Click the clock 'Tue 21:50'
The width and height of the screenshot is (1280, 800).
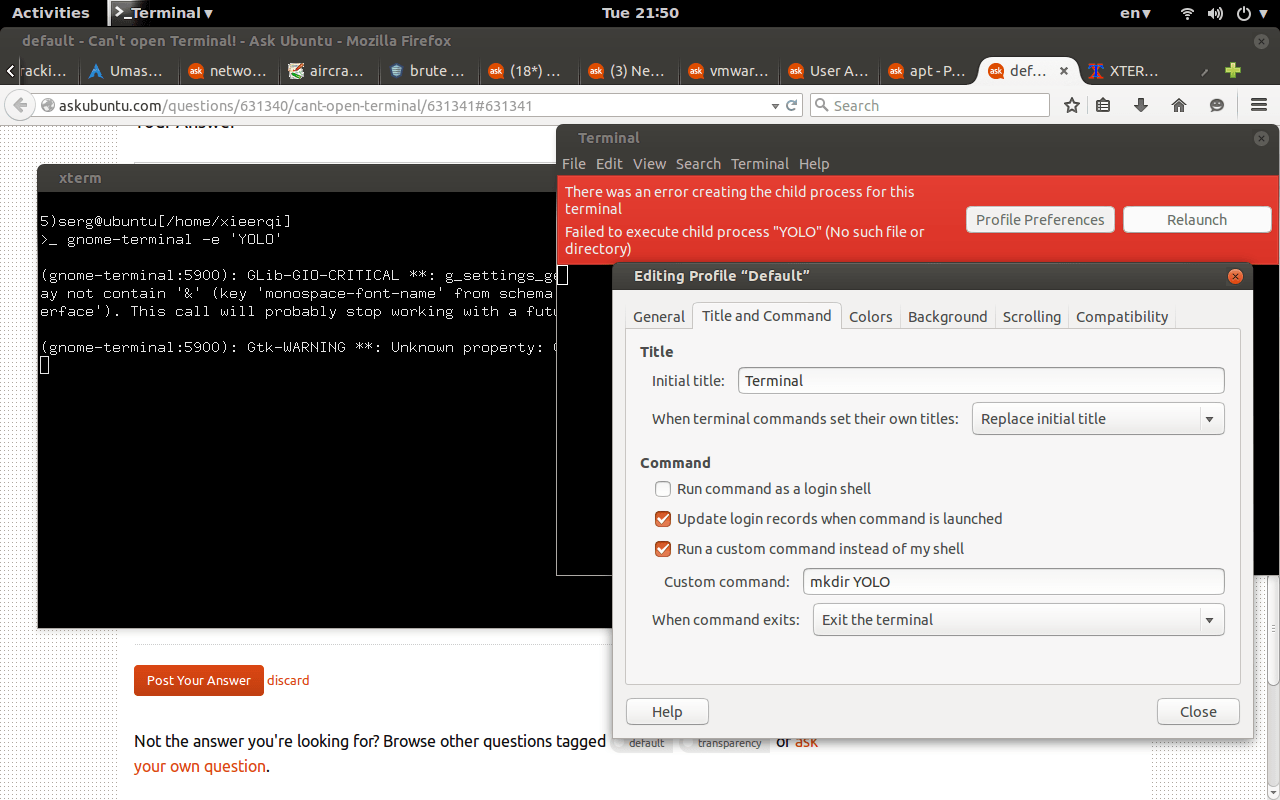(640, 13)
